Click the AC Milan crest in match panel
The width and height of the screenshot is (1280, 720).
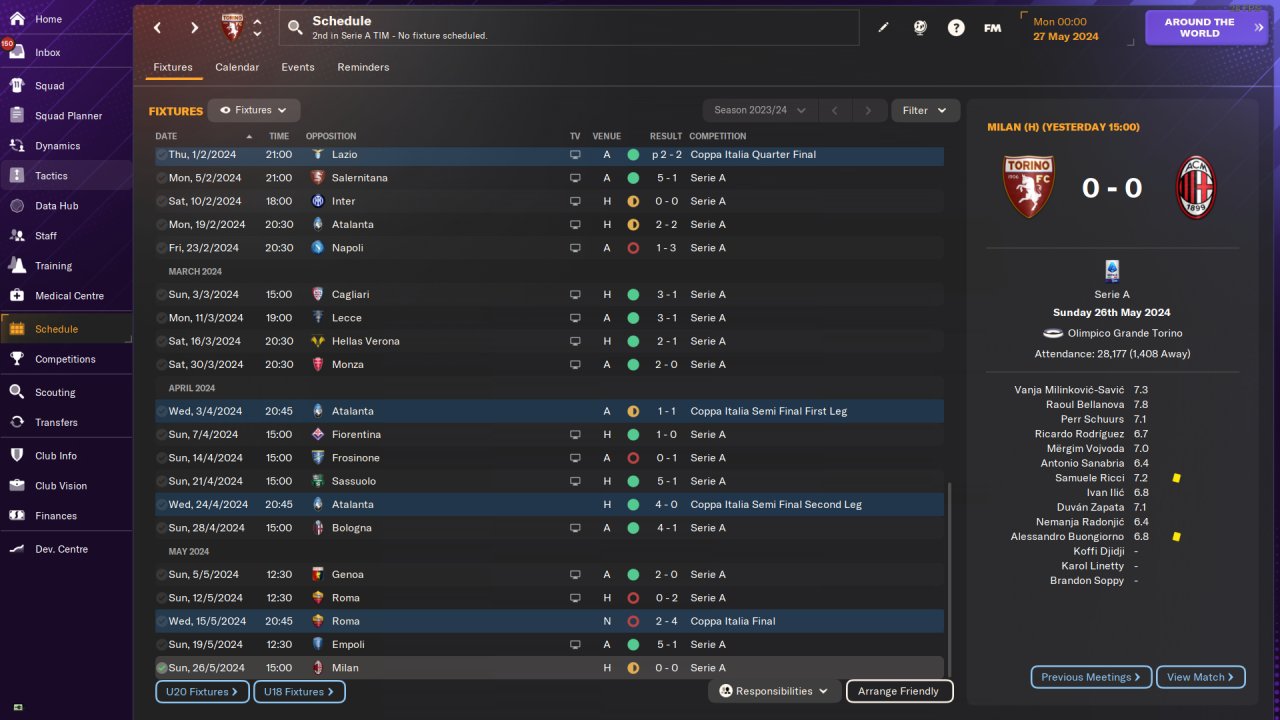(x=1195, y=188)
